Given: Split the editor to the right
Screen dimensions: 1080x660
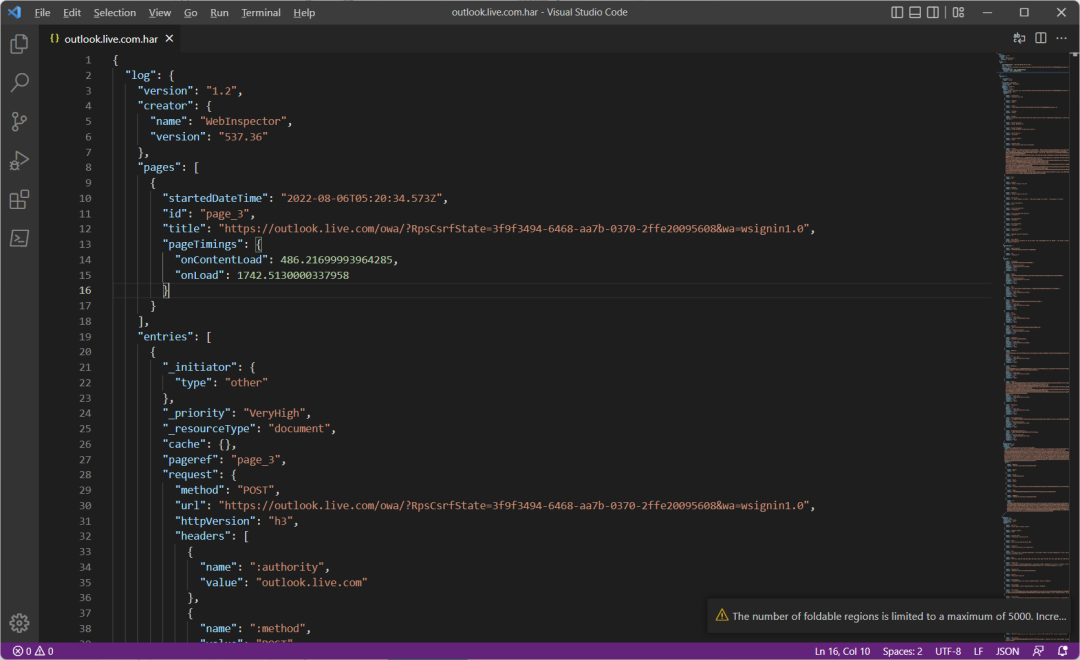Looking at the screenshot, I should (x=1041, y=39).
